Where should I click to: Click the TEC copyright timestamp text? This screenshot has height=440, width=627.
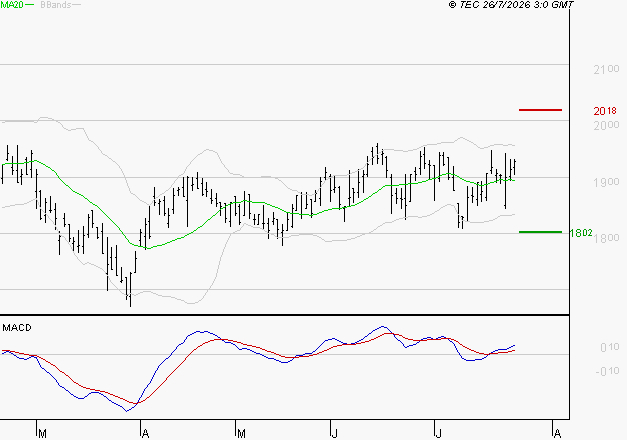coord(511,5)
